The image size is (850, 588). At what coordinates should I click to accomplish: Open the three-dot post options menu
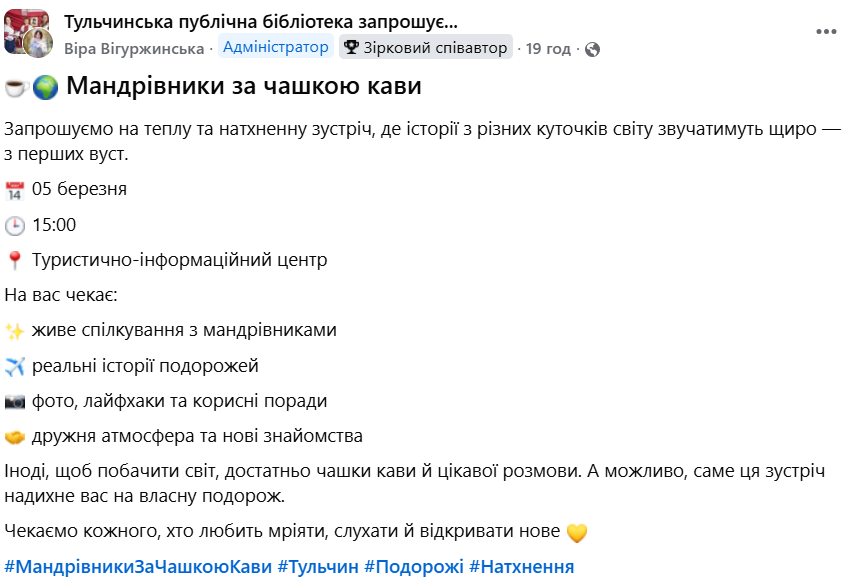pos(826,31)
